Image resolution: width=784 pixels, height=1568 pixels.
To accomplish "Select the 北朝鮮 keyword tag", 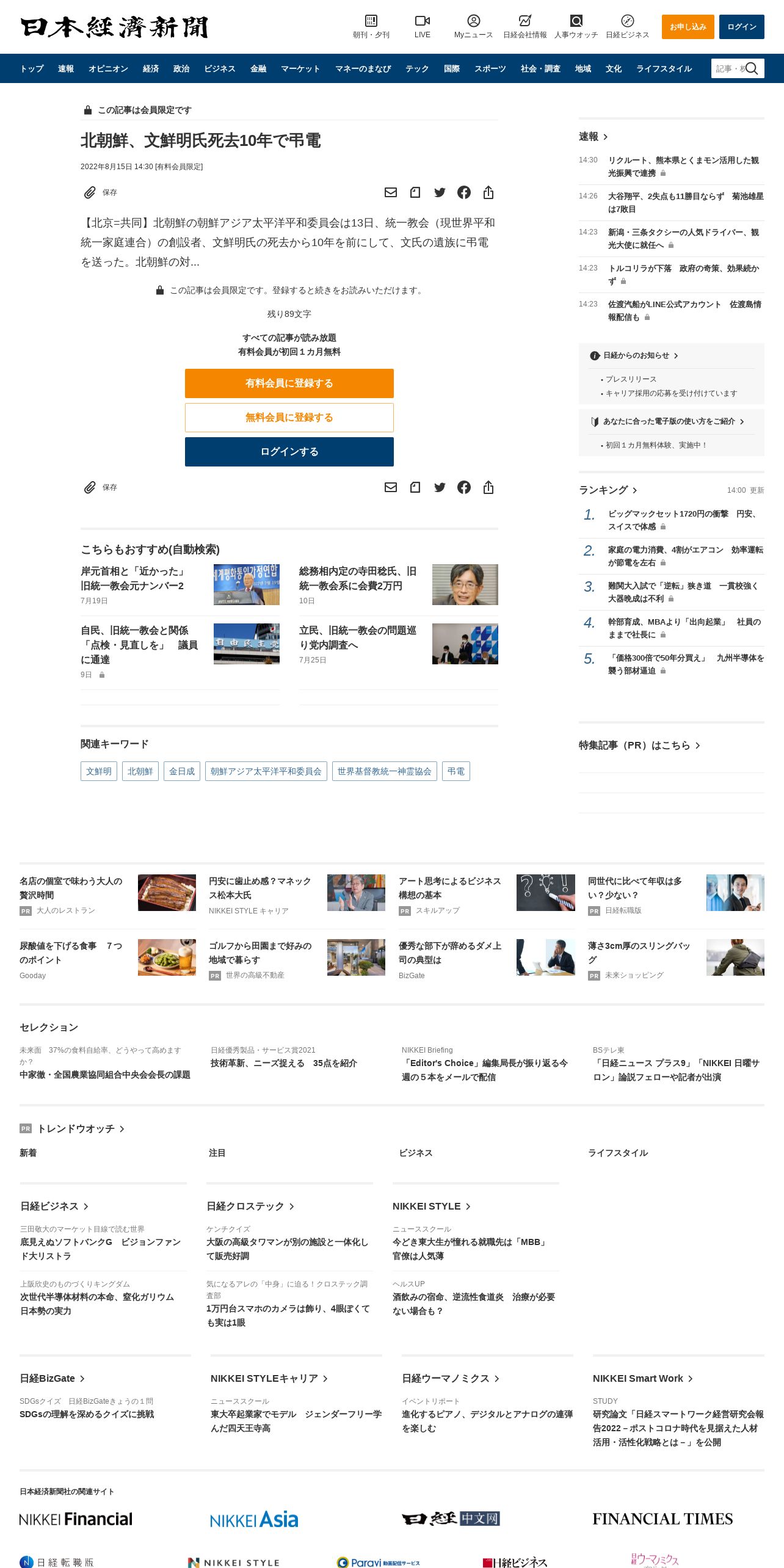I will tap(140, 771).
